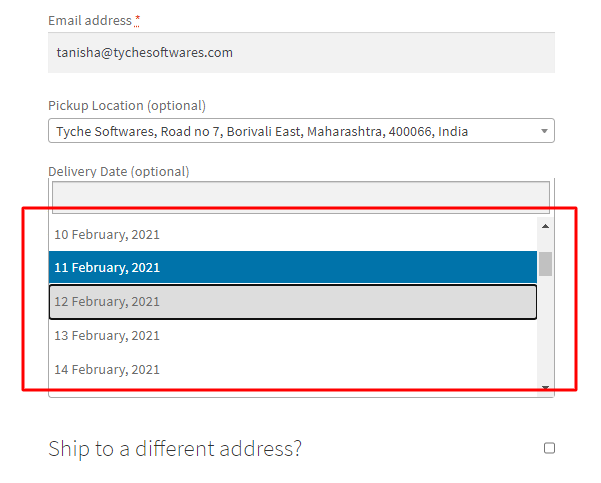The height and width of the screenshot is (483, 601).
Task: Click the 'Ship to a different address?' heading
Action: click(x=175, y=448)
